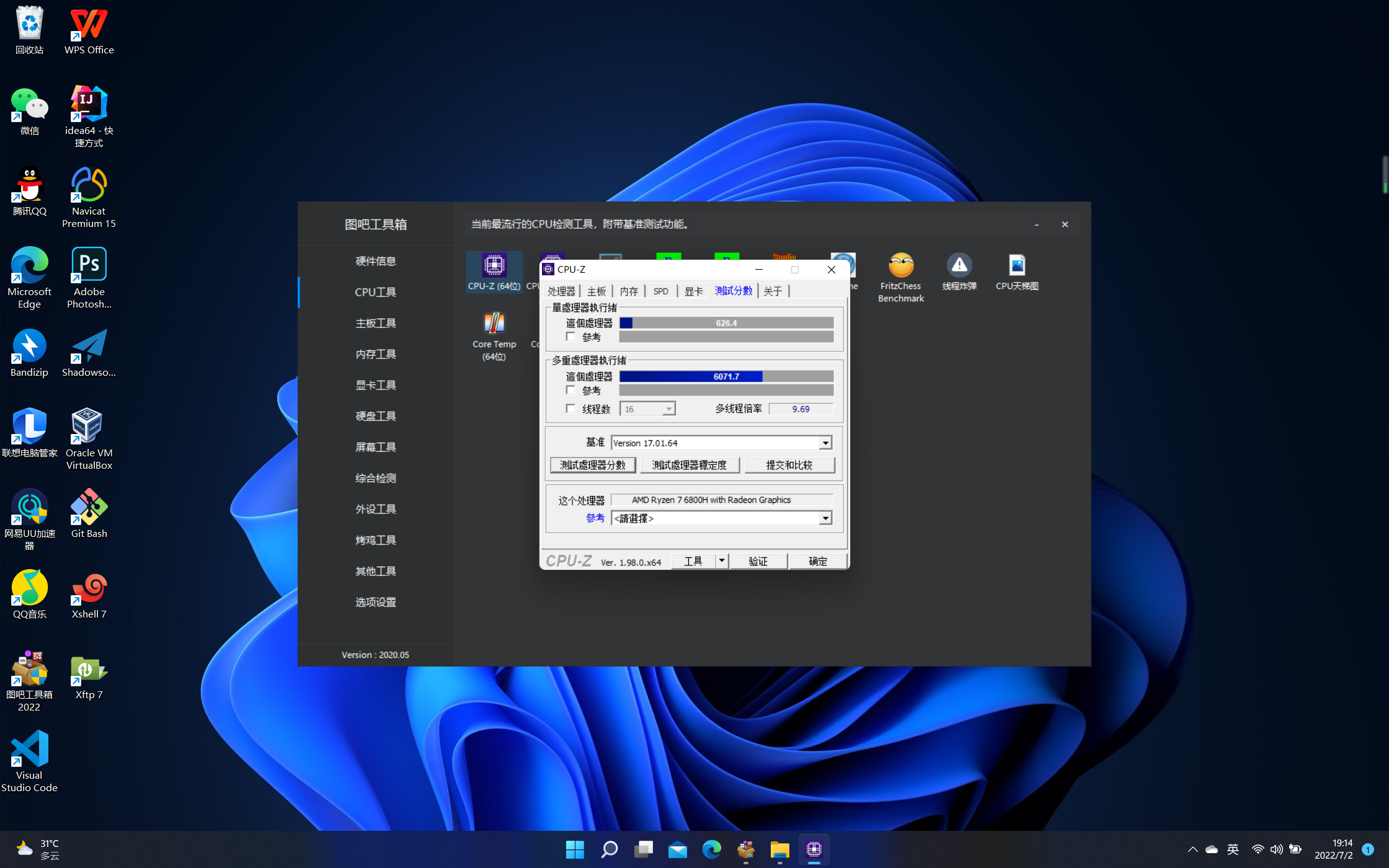Open Bandizip desktop shortcut
1389x868 pixels.
[29, 352]
